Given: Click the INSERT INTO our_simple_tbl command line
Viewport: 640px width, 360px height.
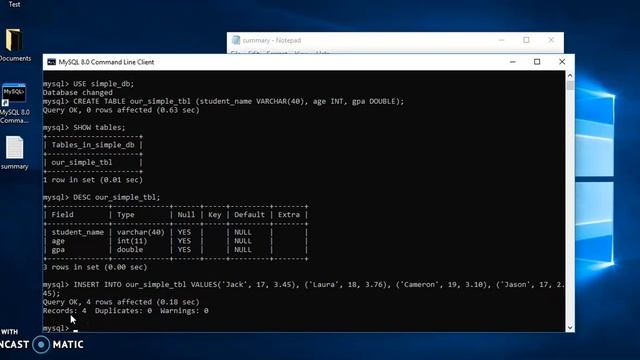Looking at the screenshot, I should (x=304, y=289).
